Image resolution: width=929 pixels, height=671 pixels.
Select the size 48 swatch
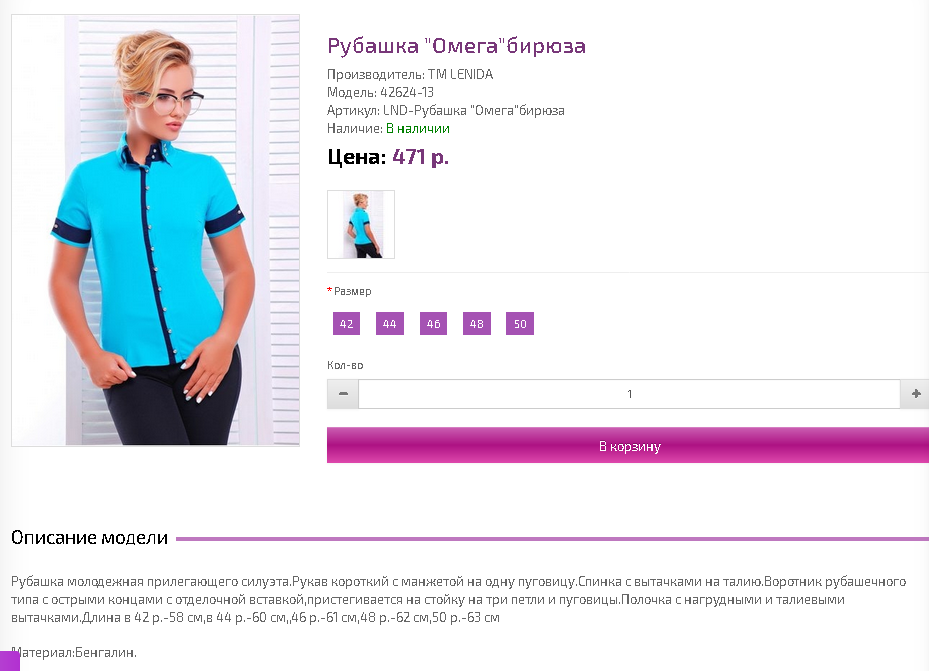pos(477,324)
